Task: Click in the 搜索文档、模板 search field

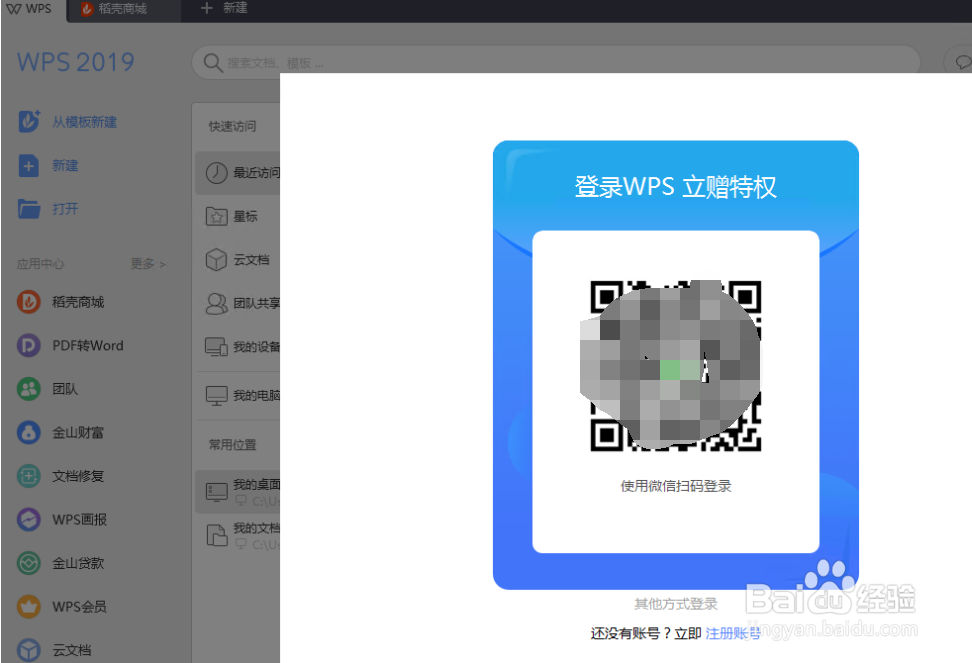Action: [555, 63]
